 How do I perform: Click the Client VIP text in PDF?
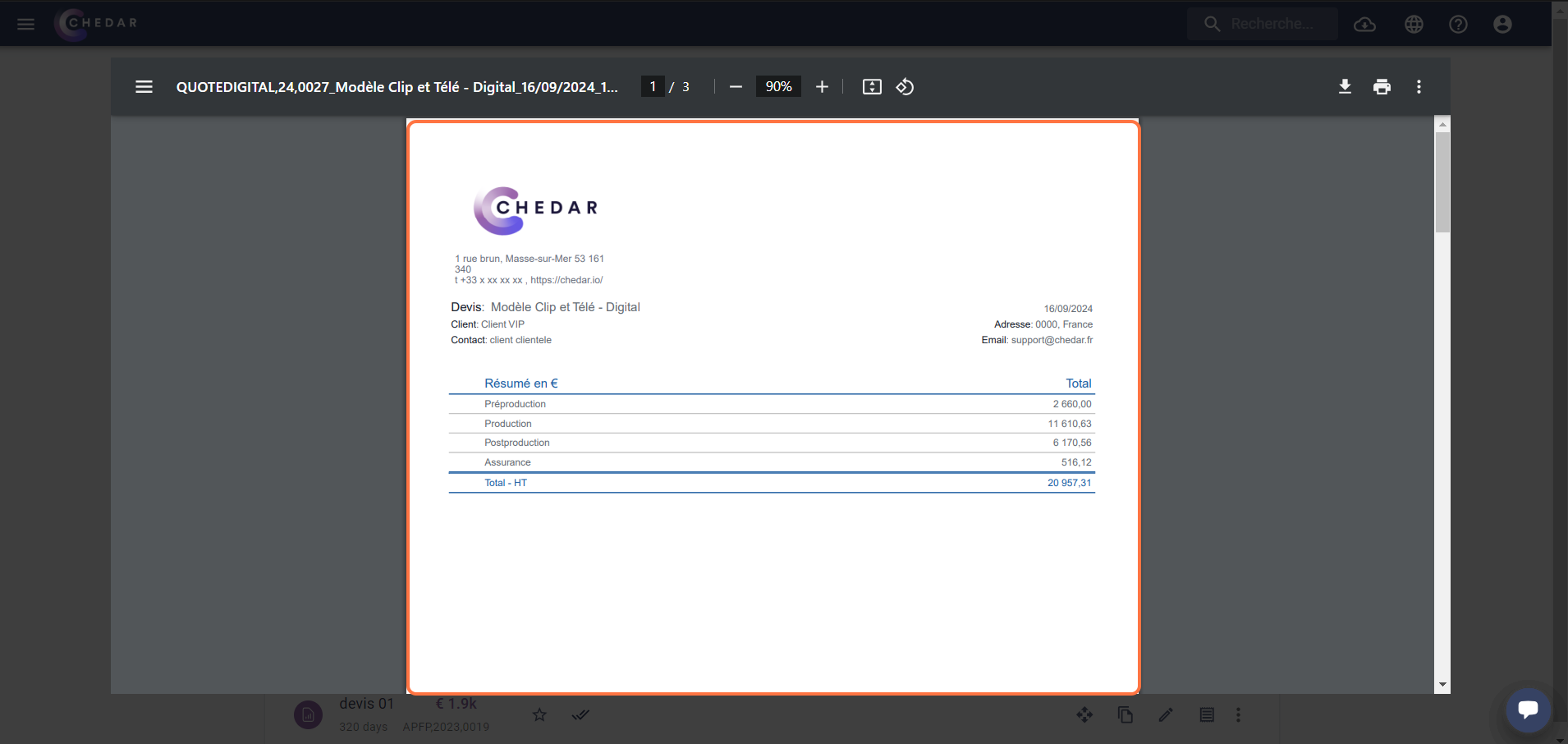[x=502, y=324]
